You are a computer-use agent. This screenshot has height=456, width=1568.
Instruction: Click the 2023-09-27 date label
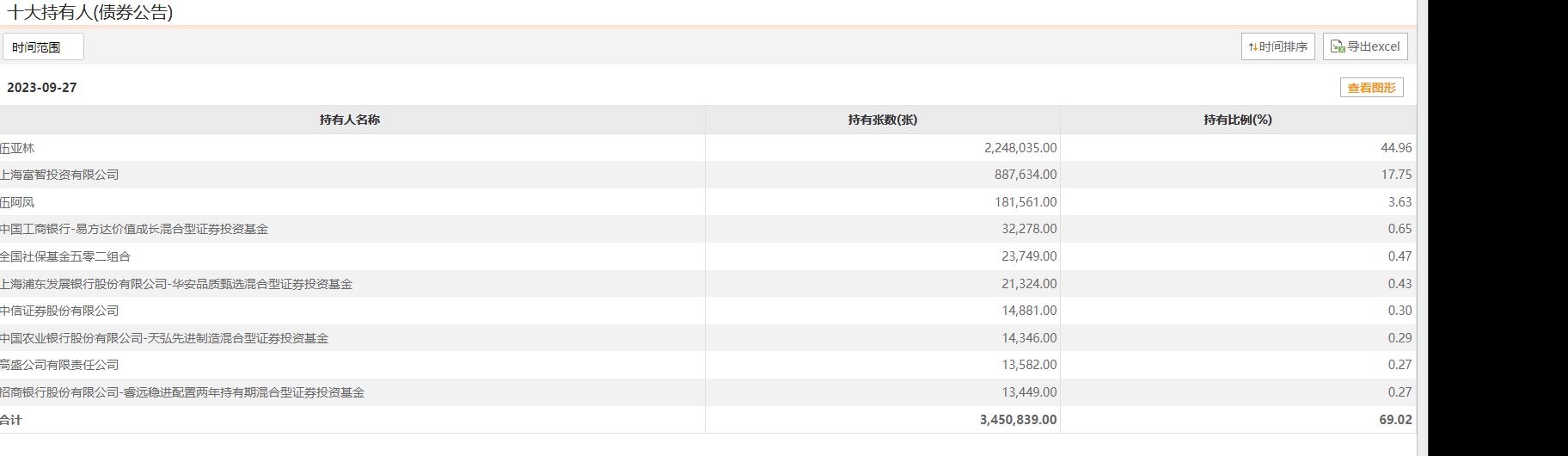(x=42, y=88)
